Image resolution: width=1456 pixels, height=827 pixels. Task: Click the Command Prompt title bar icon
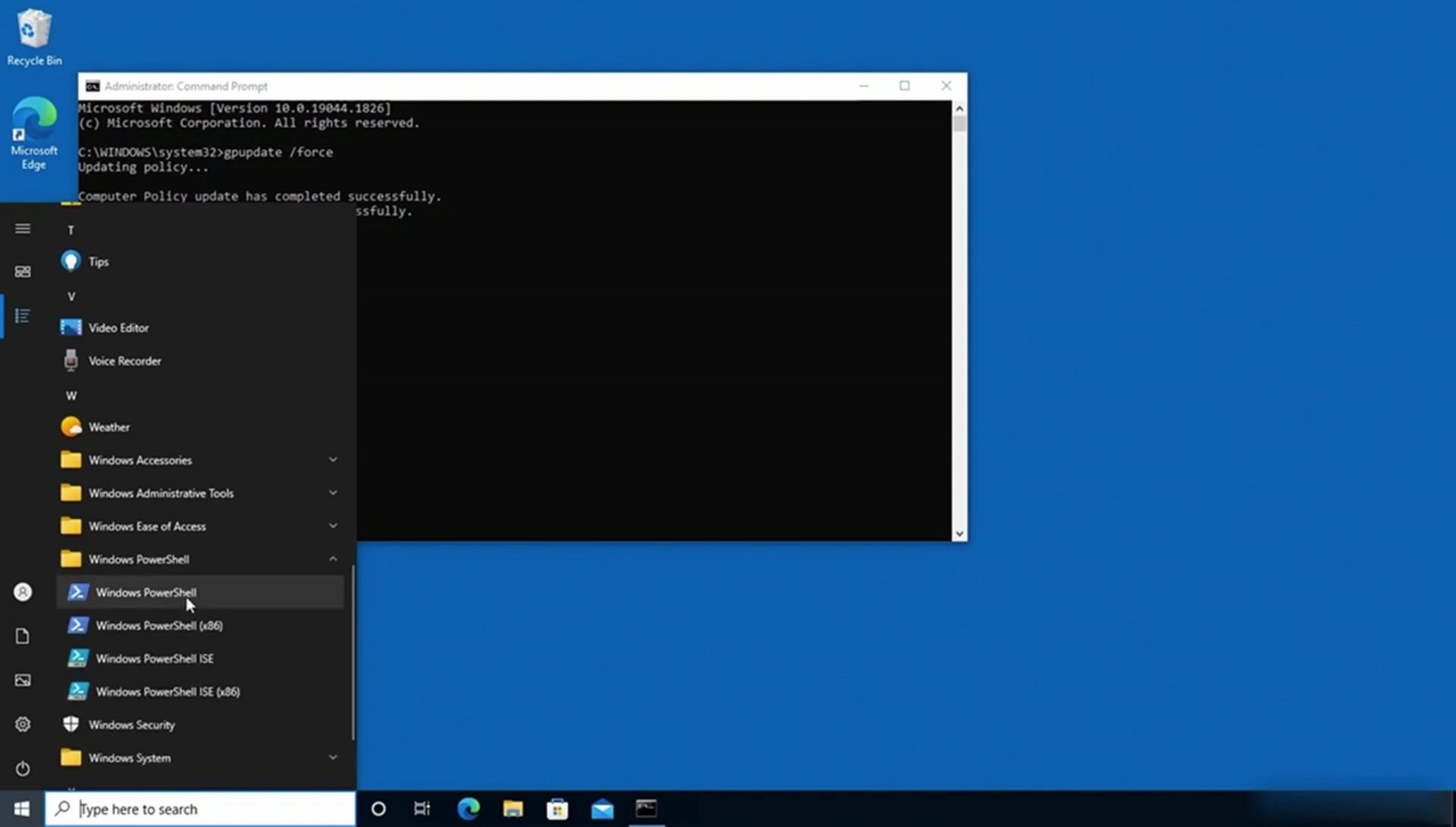[x=93, y=86]
